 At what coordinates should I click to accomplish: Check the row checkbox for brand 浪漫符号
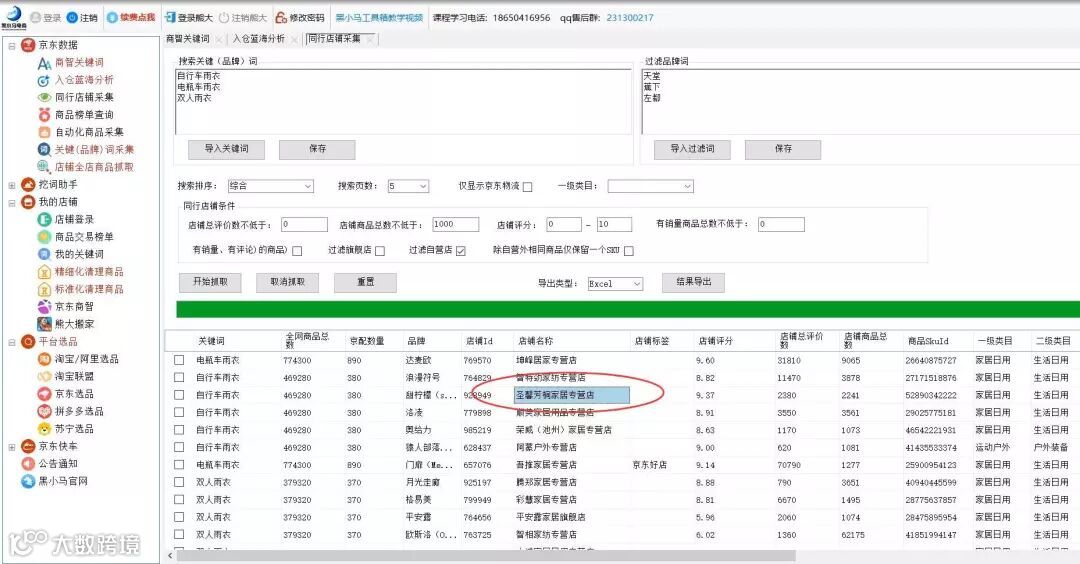coord(179,377)
